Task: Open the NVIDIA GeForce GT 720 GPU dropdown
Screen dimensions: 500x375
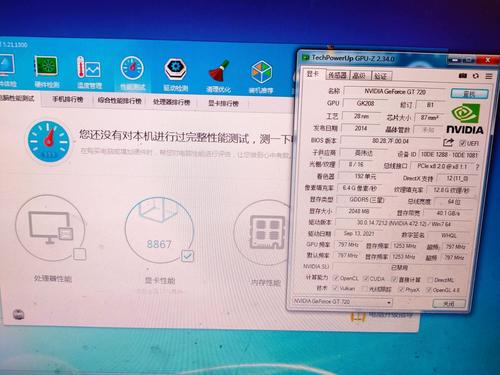Action: tap(342, 302)
